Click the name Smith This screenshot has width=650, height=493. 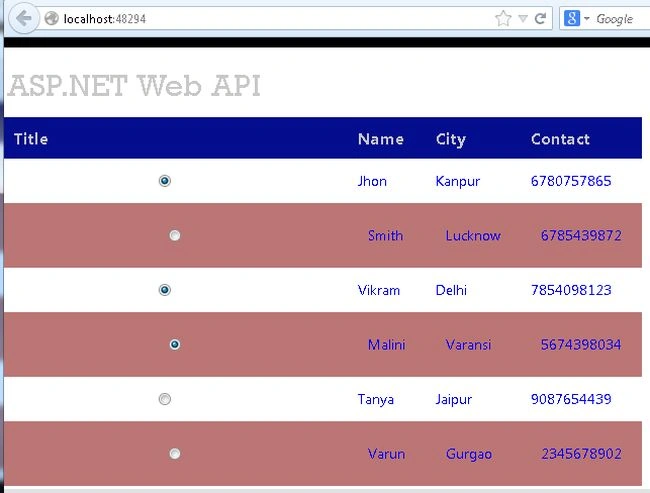pyautogui.click(x=385, y=236)
